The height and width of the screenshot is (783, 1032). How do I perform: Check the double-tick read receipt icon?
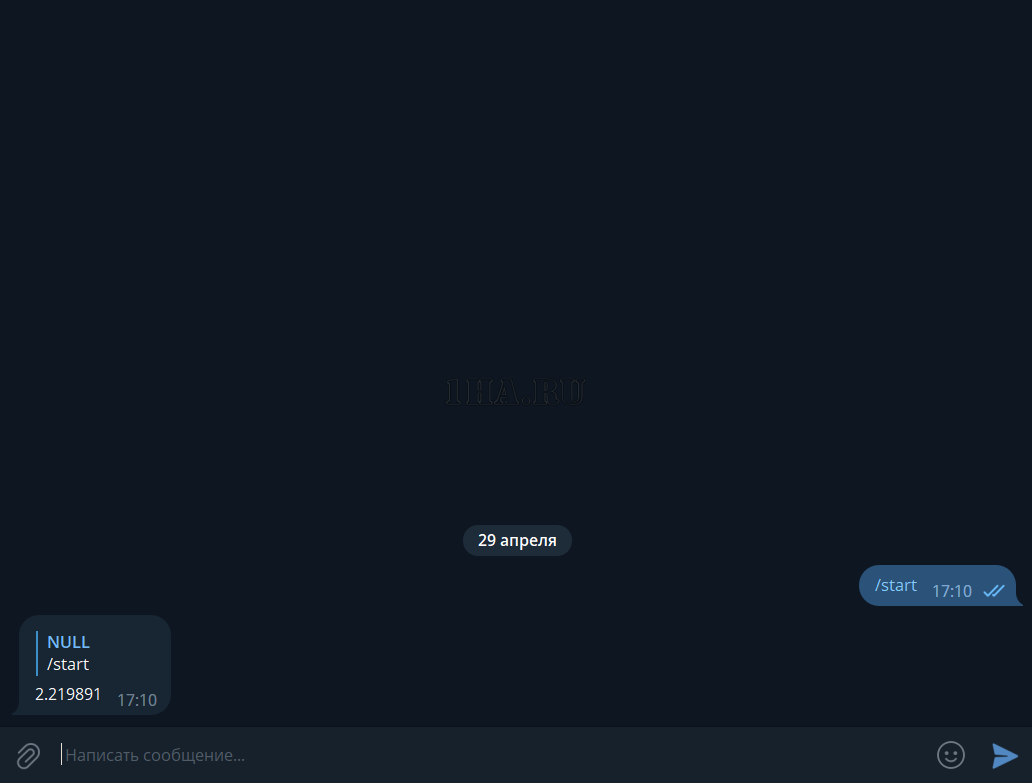(994, 591)
